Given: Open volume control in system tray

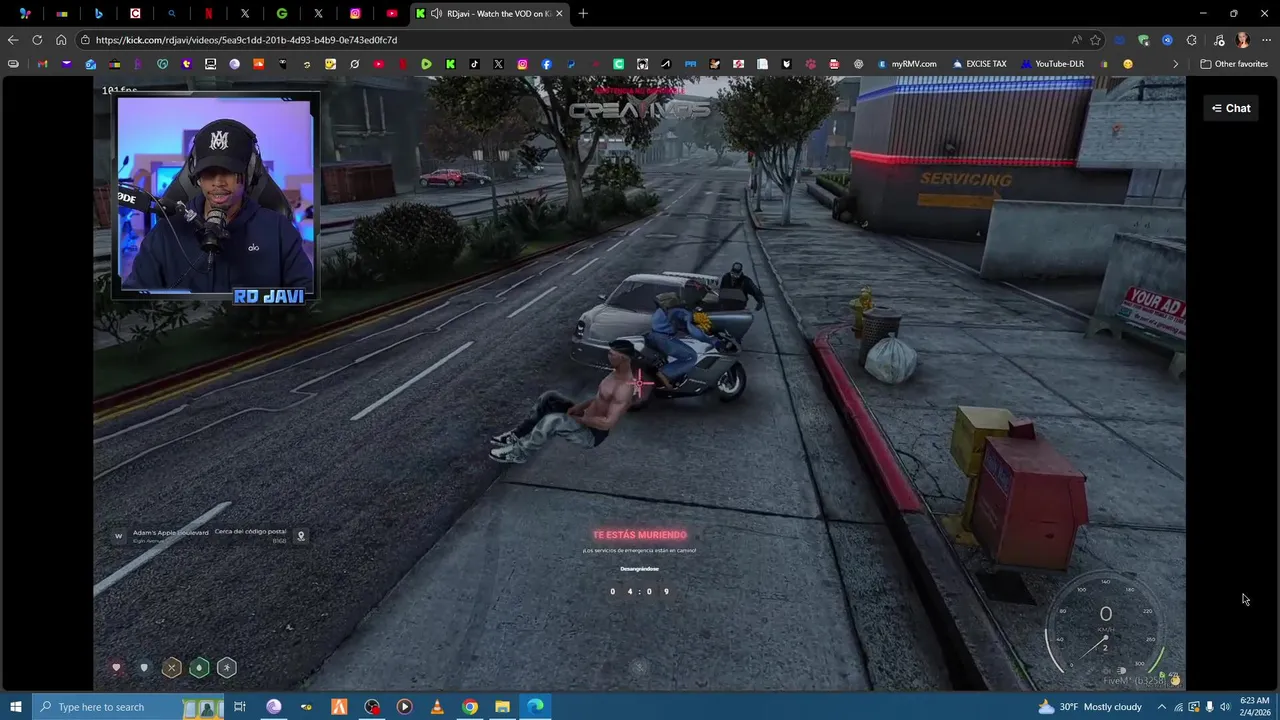Looking at the screenshot, I should coord(1225,707).
